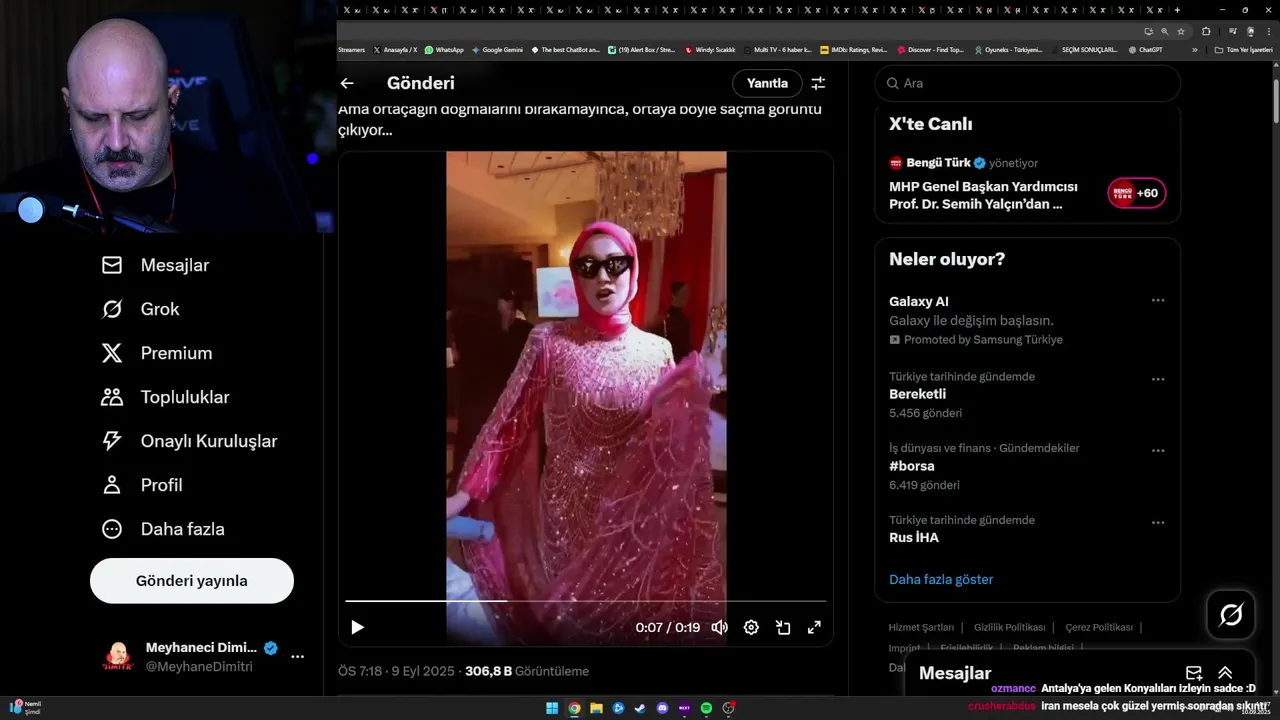Viewport: 1280px width, 720px height.
Task: Open more options for Galaxy AI trend
Action: click(x=1158, y=300)
